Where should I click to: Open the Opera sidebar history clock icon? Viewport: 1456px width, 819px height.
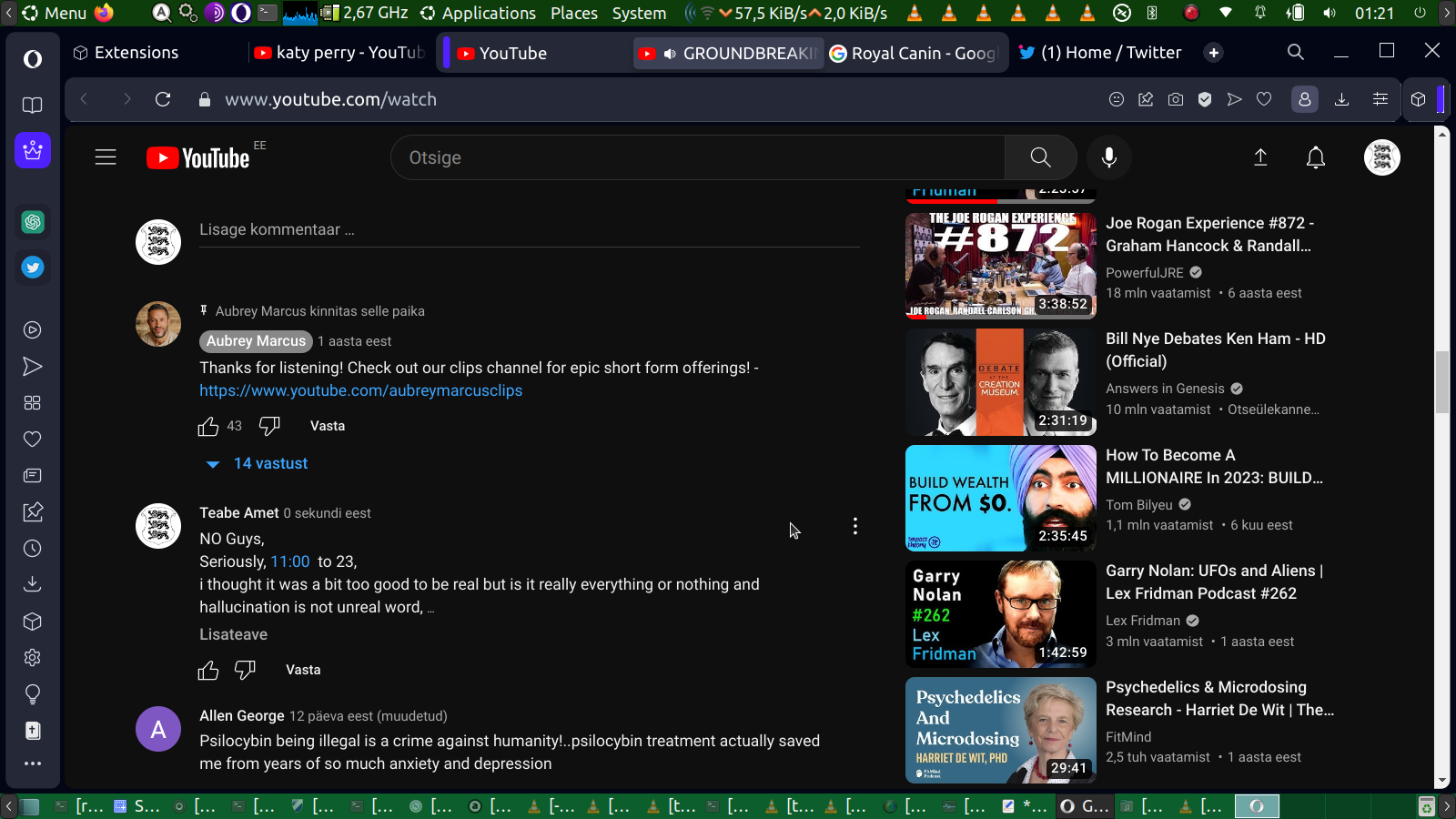tap(33, 549)
